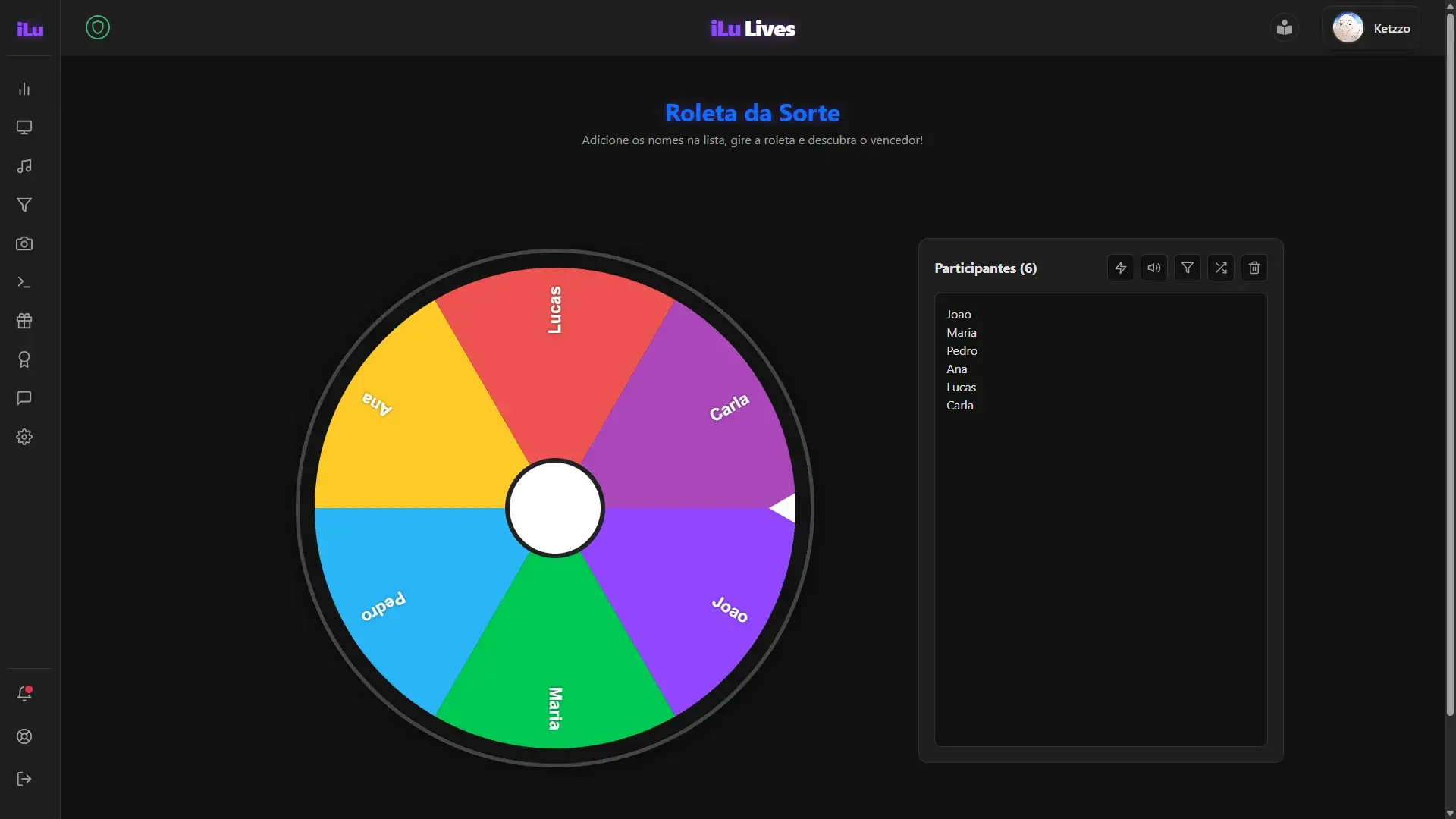Image resolution: width=1456 pixels, height=819 pixels.
Task: Open the settings gear icon in sidebar
Action: pos(24,437)
